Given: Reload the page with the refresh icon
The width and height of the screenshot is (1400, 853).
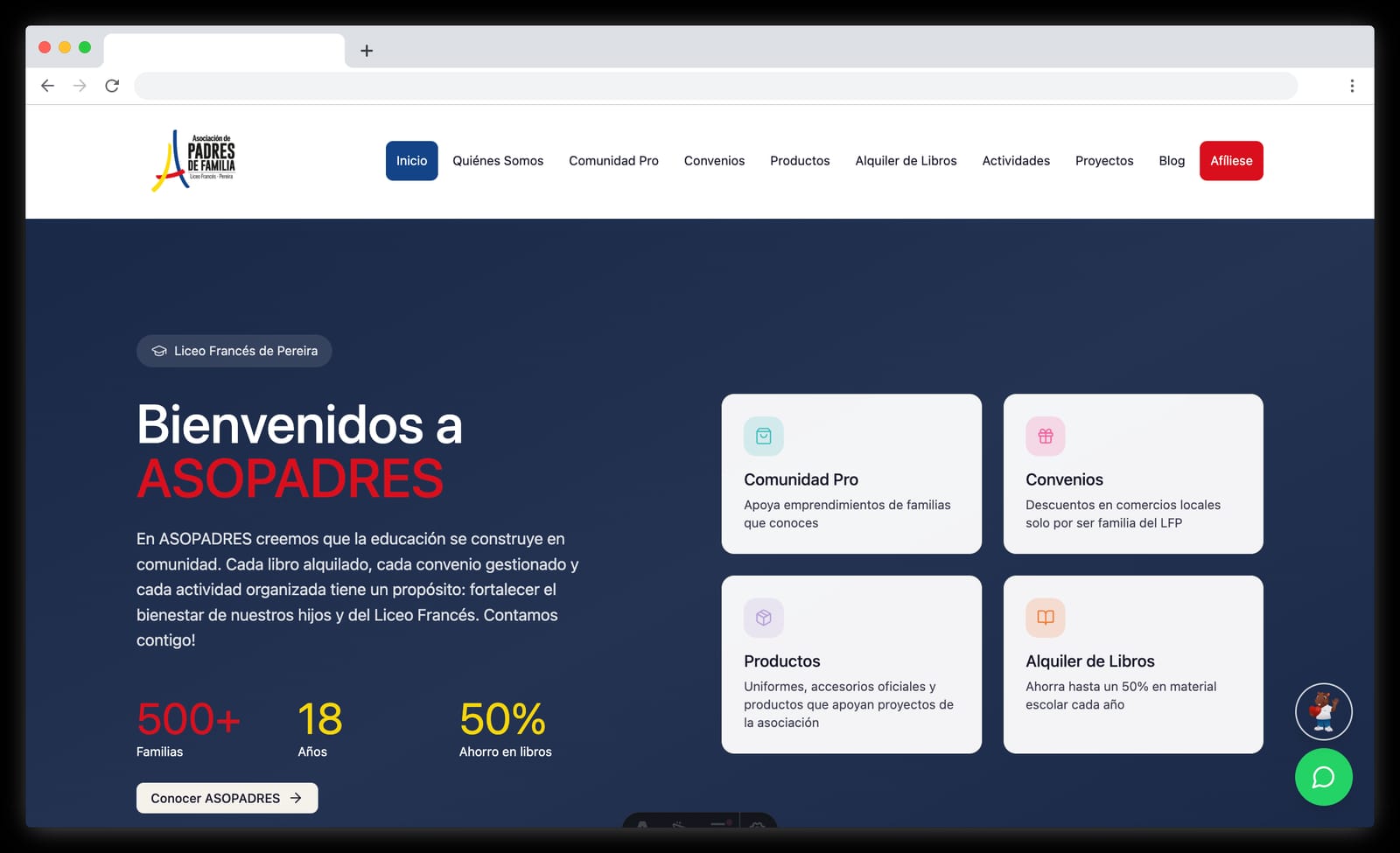Looking at the screenshot, I should (x=112, y=85).
